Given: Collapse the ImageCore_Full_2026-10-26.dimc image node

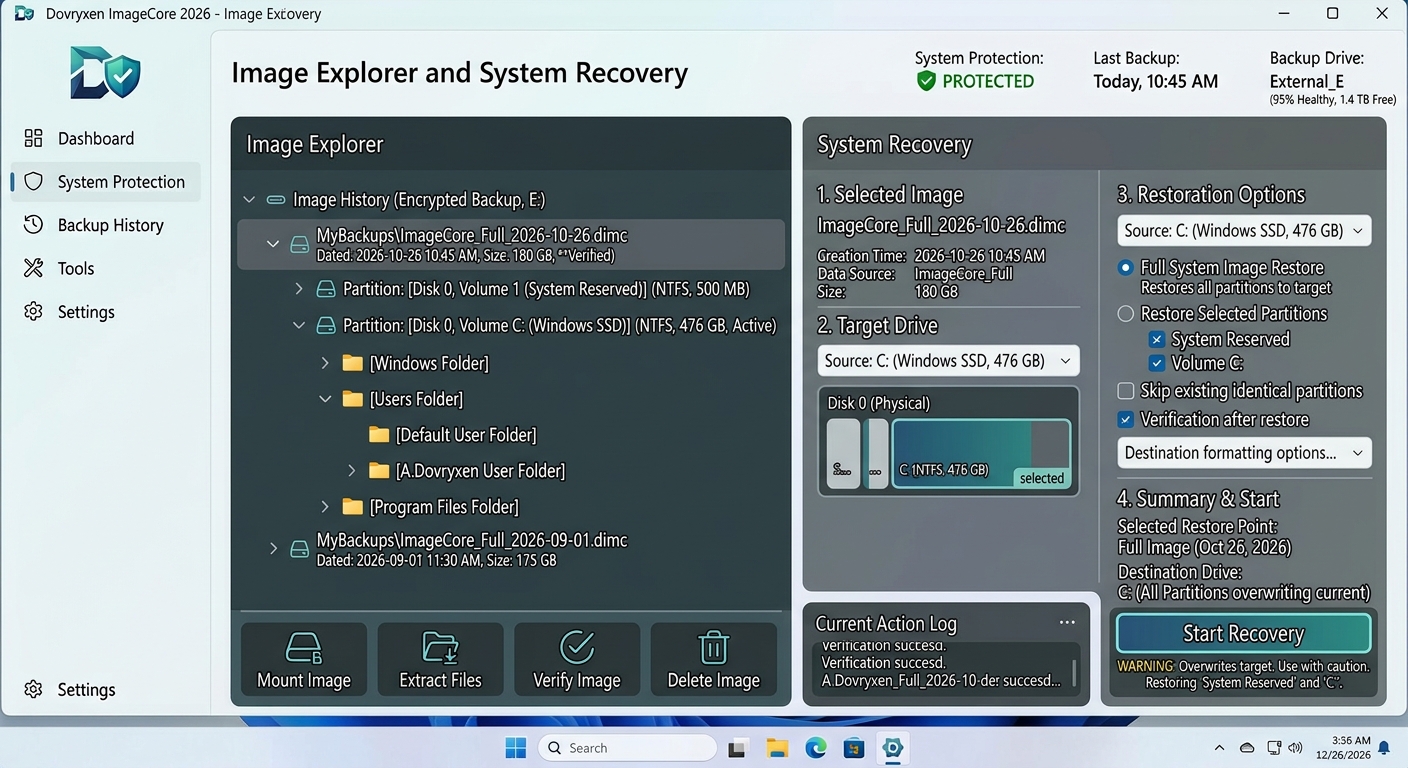Looking at the screenshot, I should pyautogui.click(x=272, y=244).
